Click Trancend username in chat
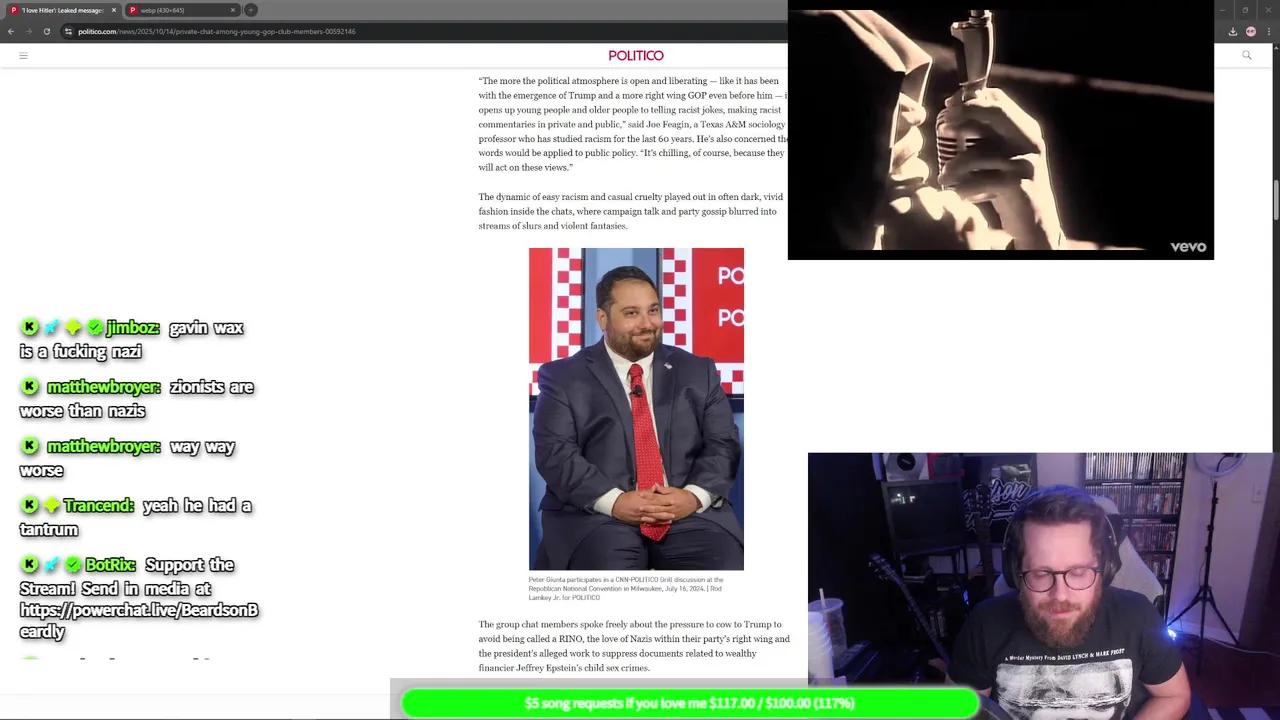1280x720 pixels. tap(98, 506)
